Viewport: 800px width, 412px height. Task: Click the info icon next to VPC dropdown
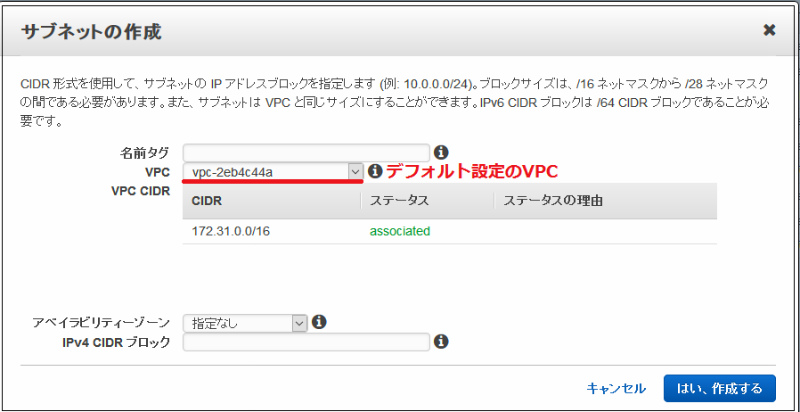click(x=376, y=172)
